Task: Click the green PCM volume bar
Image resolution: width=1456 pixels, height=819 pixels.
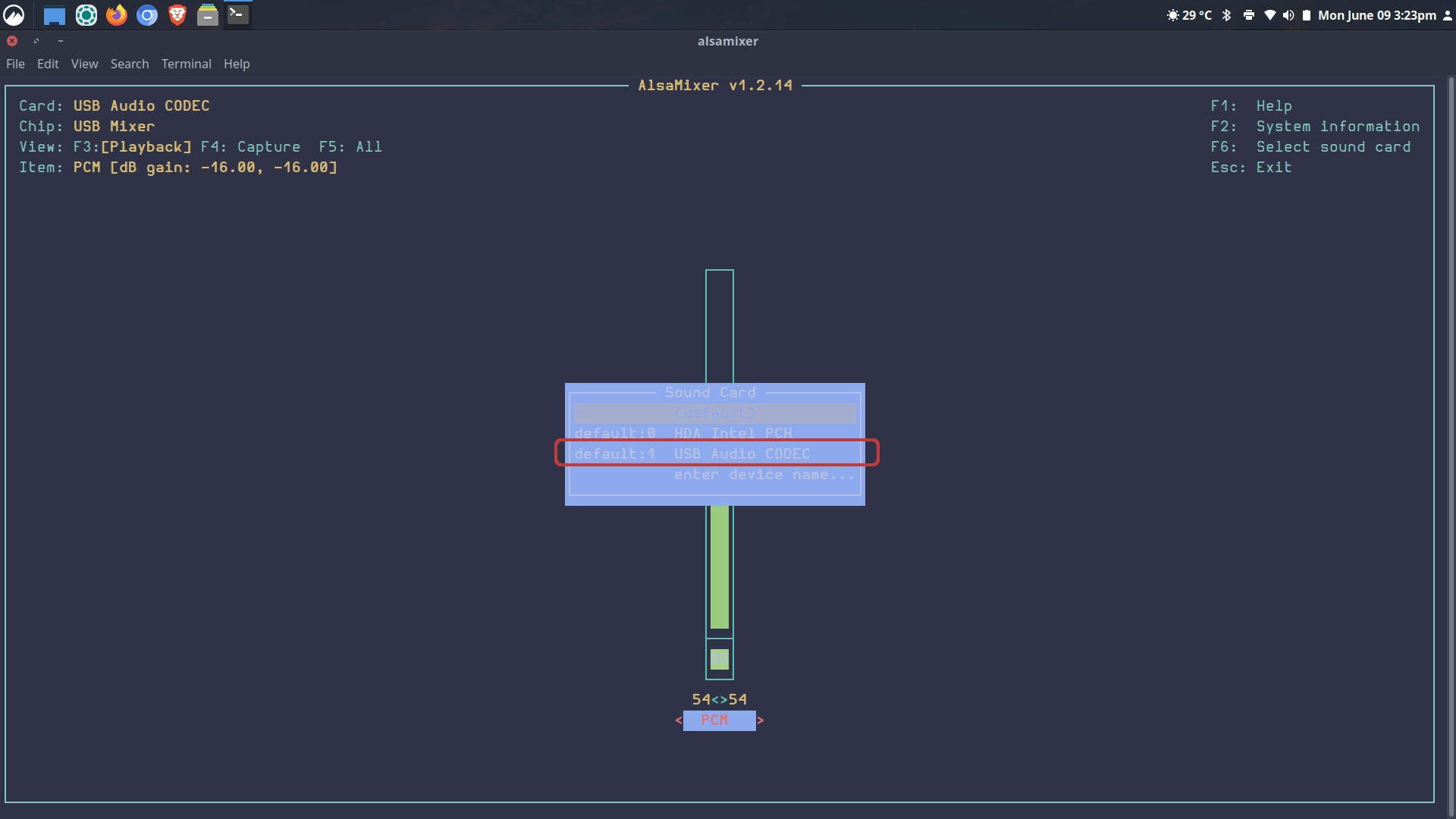Action: tap(719, 566)
